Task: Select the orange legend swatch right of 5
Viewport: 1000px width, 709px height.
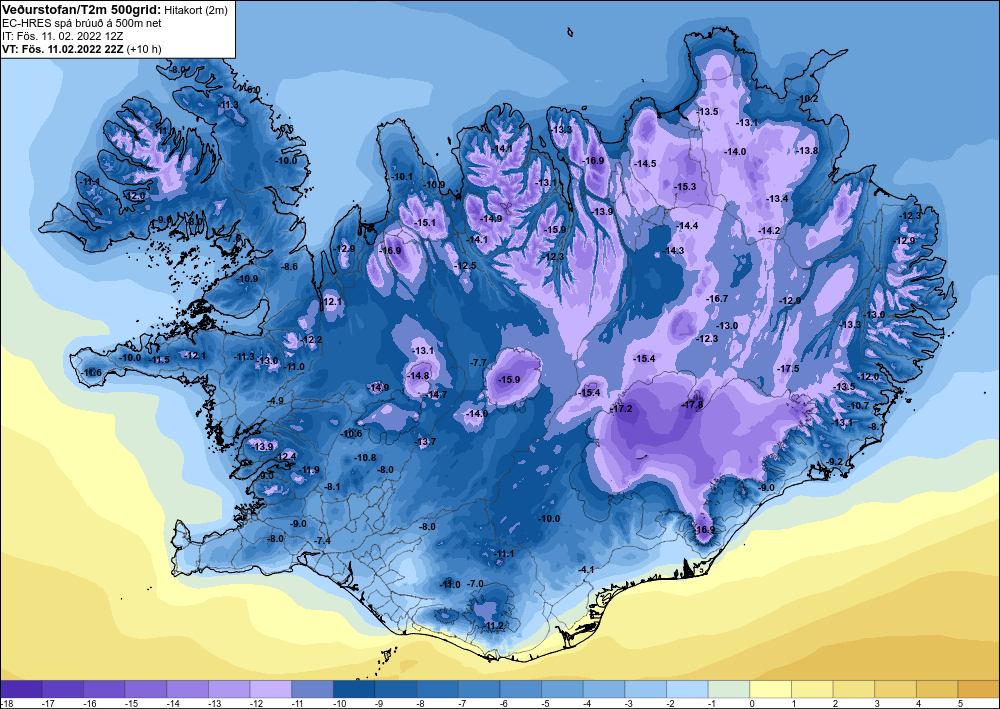Action: (978, 689)
